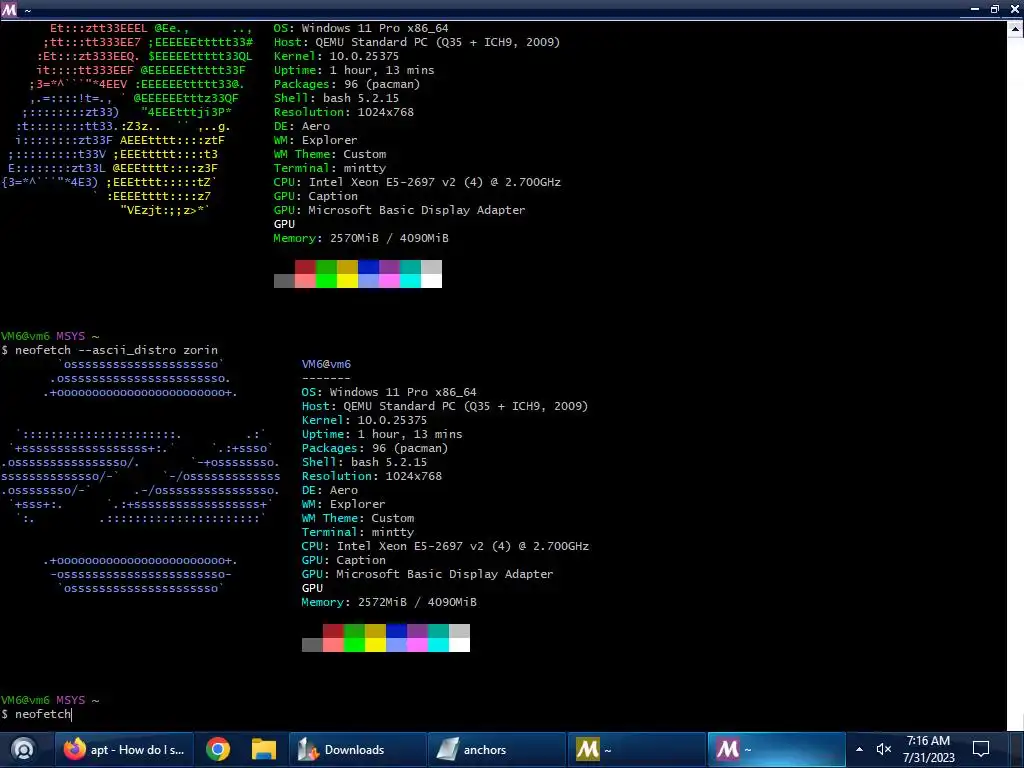This screenshot has width=1024, height=768.
Task: Click 'Memory: 2572MiB / 4090MiB' line
Action: pyautogui.click(x=389, y=602)
